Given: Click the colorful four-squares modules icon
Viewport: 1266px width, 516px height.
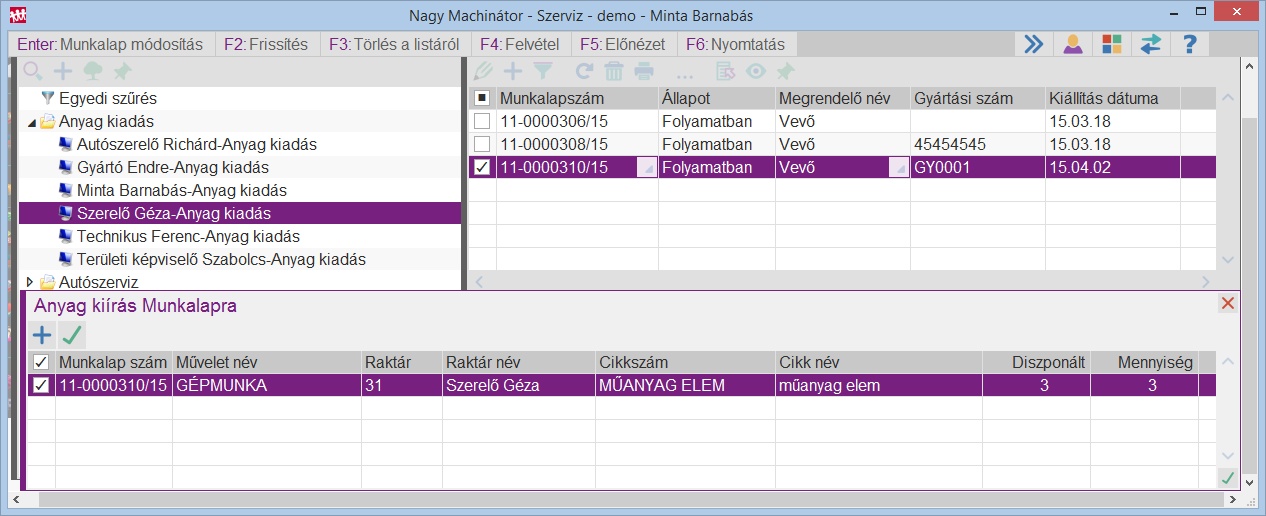Looking at the screenshot, I should [x=1111, y=44].
